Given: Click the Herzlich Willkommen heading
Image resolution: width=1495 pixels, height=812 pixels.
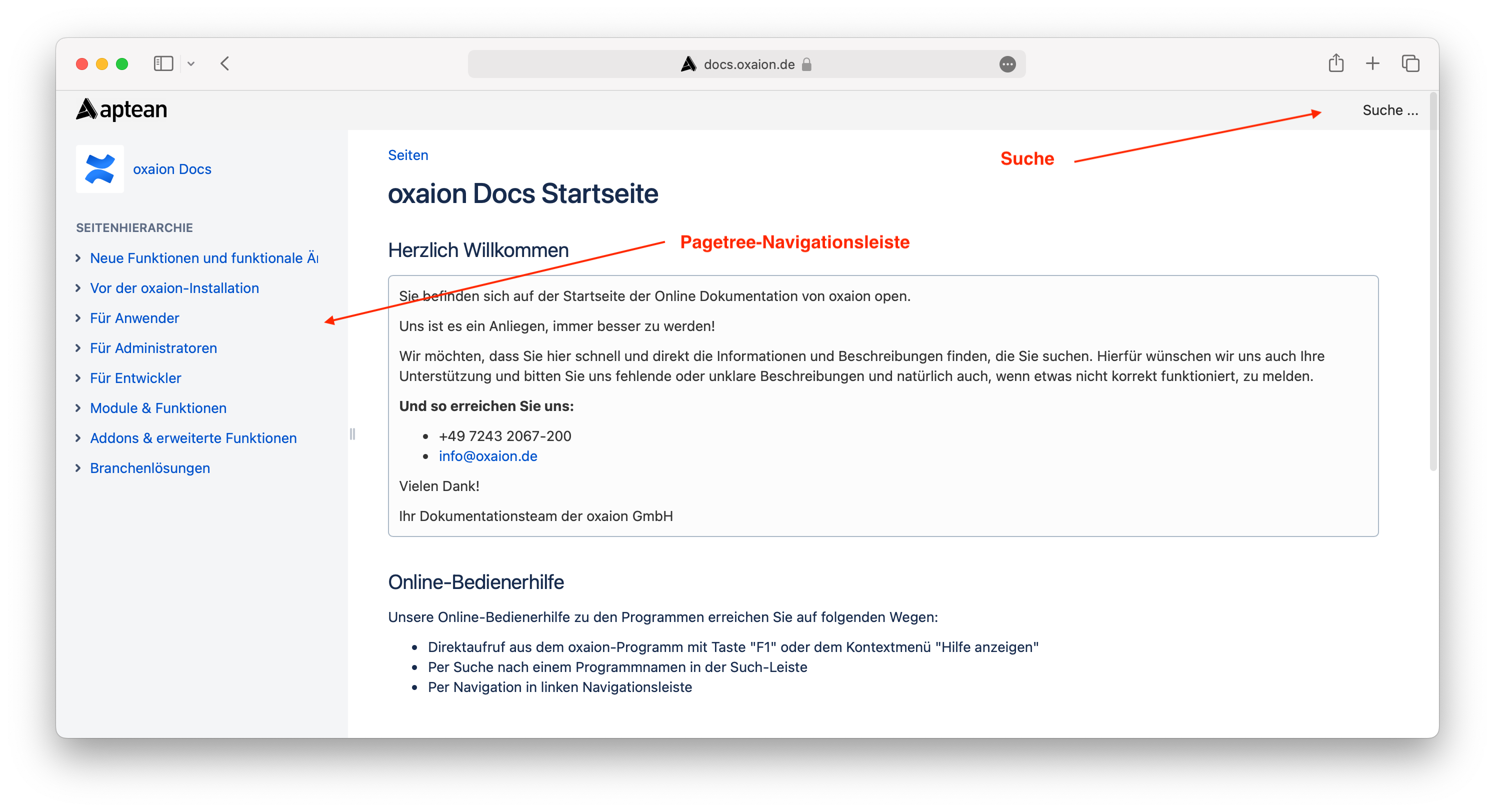Looking at the screenshot, I should coord(477,250).
